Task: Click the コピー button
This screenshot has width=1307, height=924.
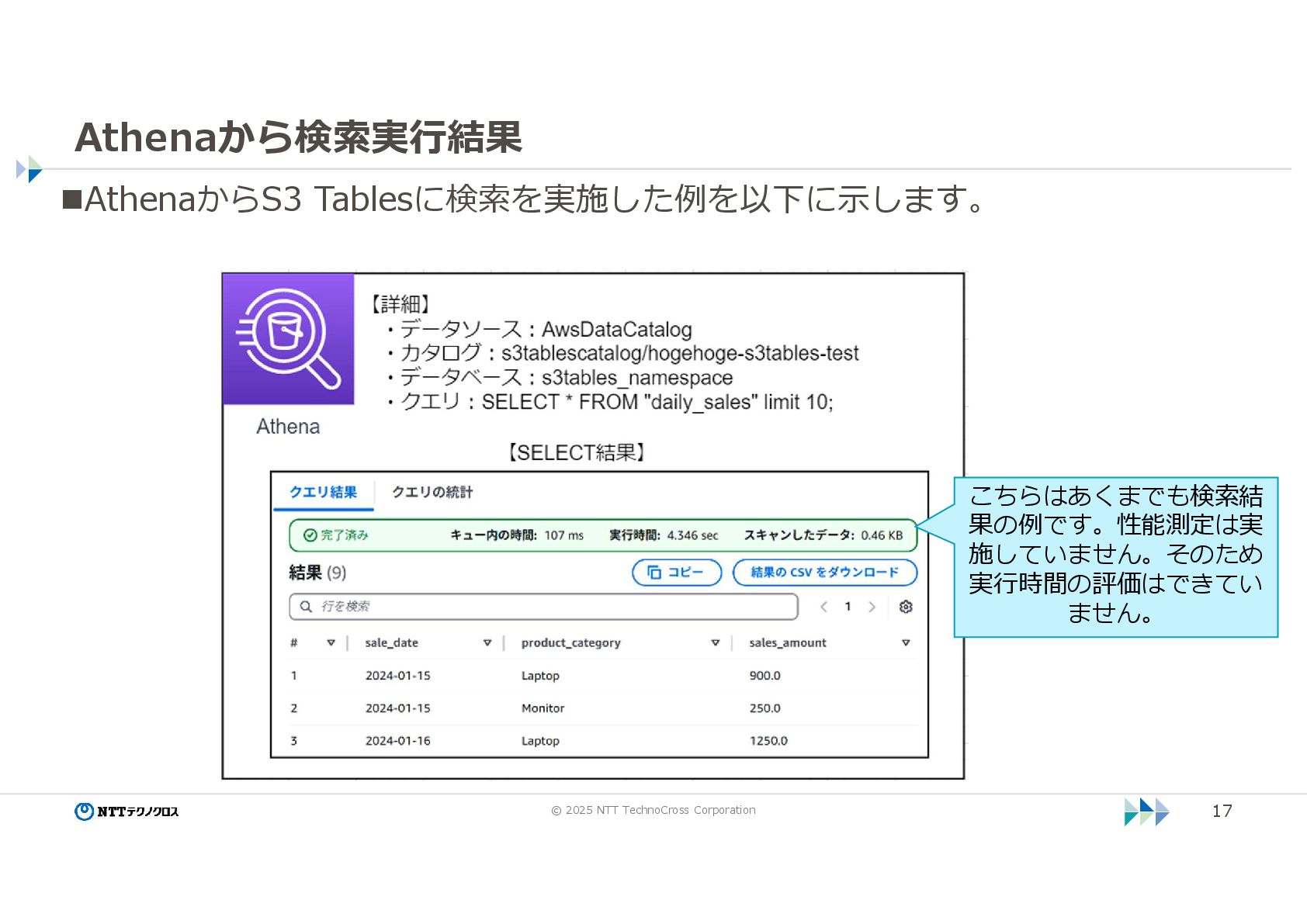Action: point(677,573)
